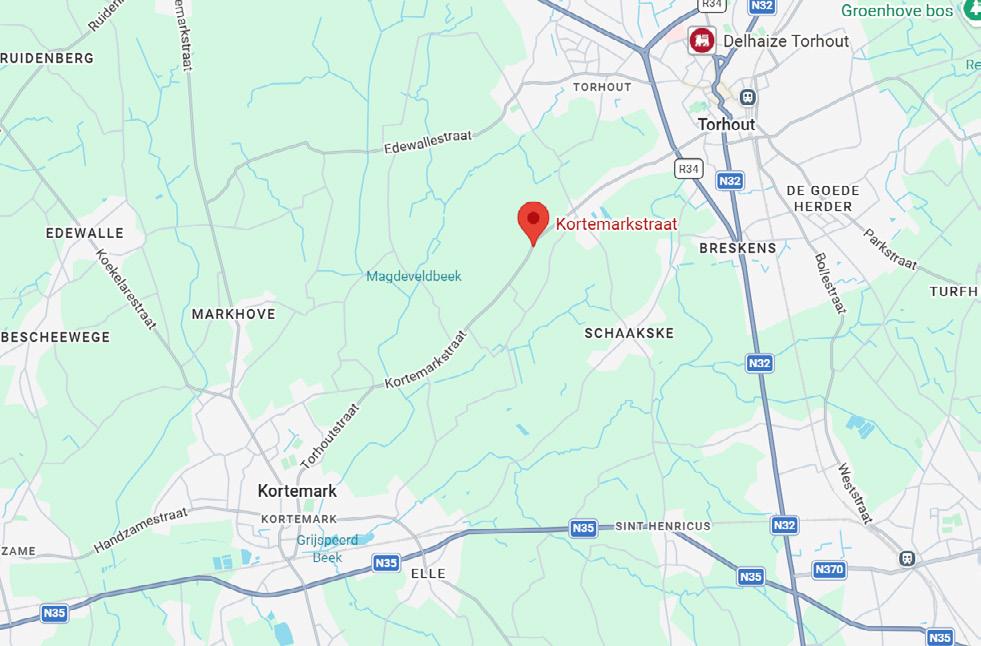This screenshot has width=981, height=646.
Task: Click the Magdeveldbeek stream label
Action: point(414,276)
